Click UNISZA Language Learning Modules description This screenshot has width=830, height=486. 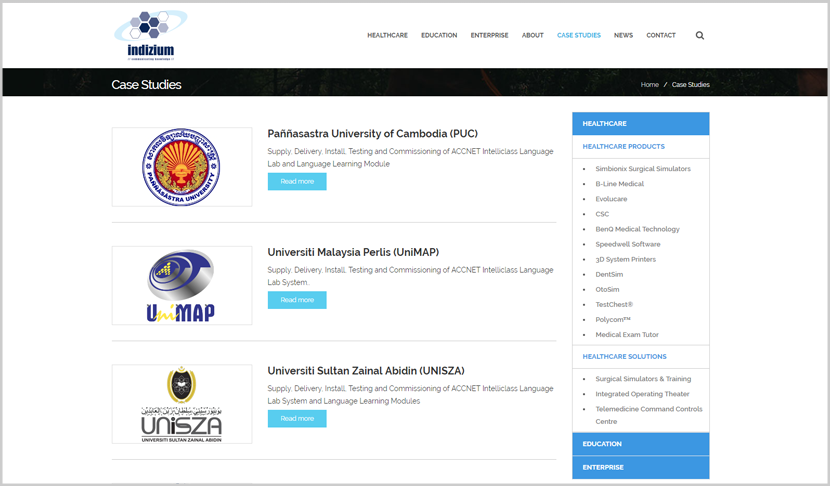pyautogui.click(x=410, y=395)
